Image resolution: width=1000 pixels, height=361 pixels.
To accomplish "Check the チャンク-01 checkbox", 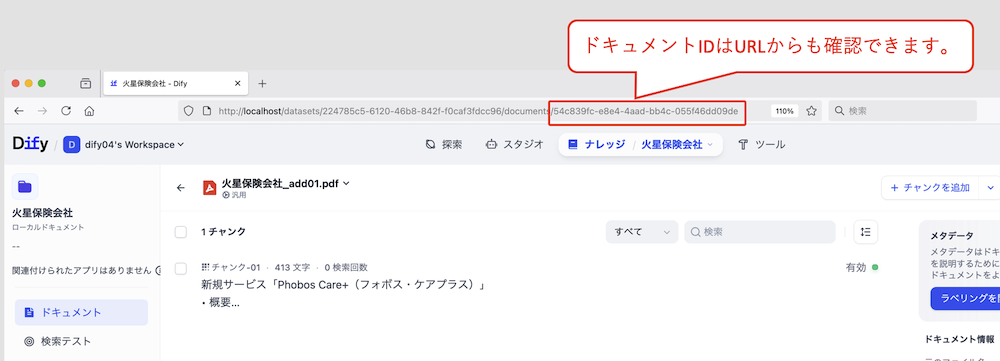I will pos(181,269).
